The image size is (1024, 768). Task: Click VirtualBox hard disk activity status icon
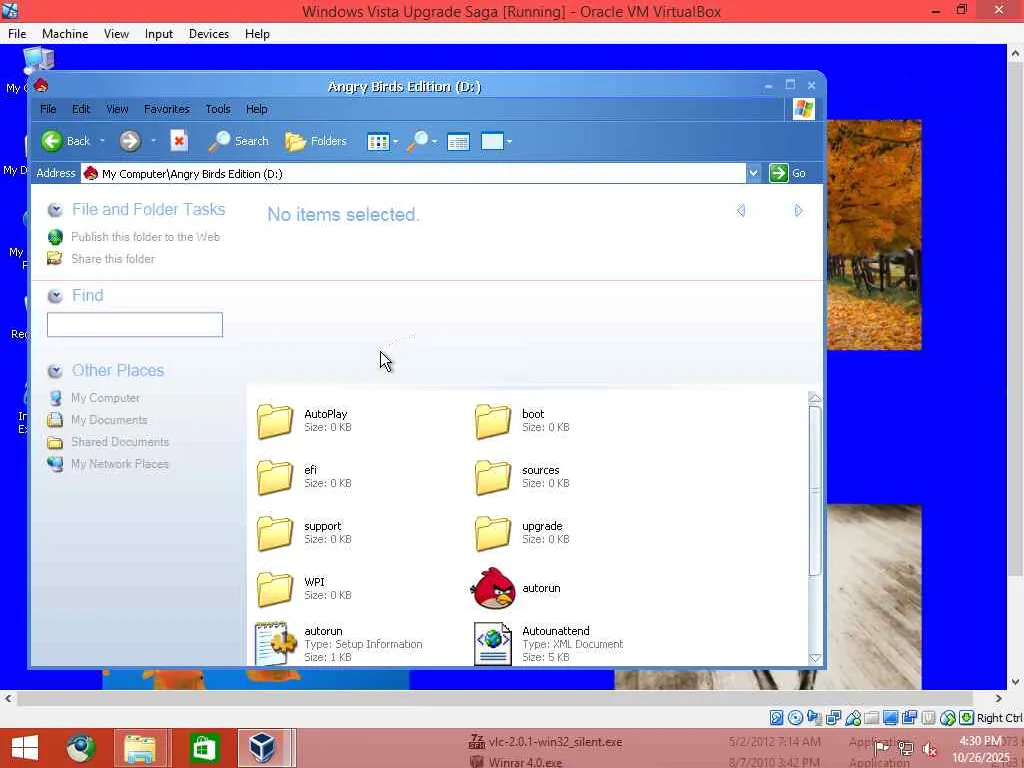point(776,718)
